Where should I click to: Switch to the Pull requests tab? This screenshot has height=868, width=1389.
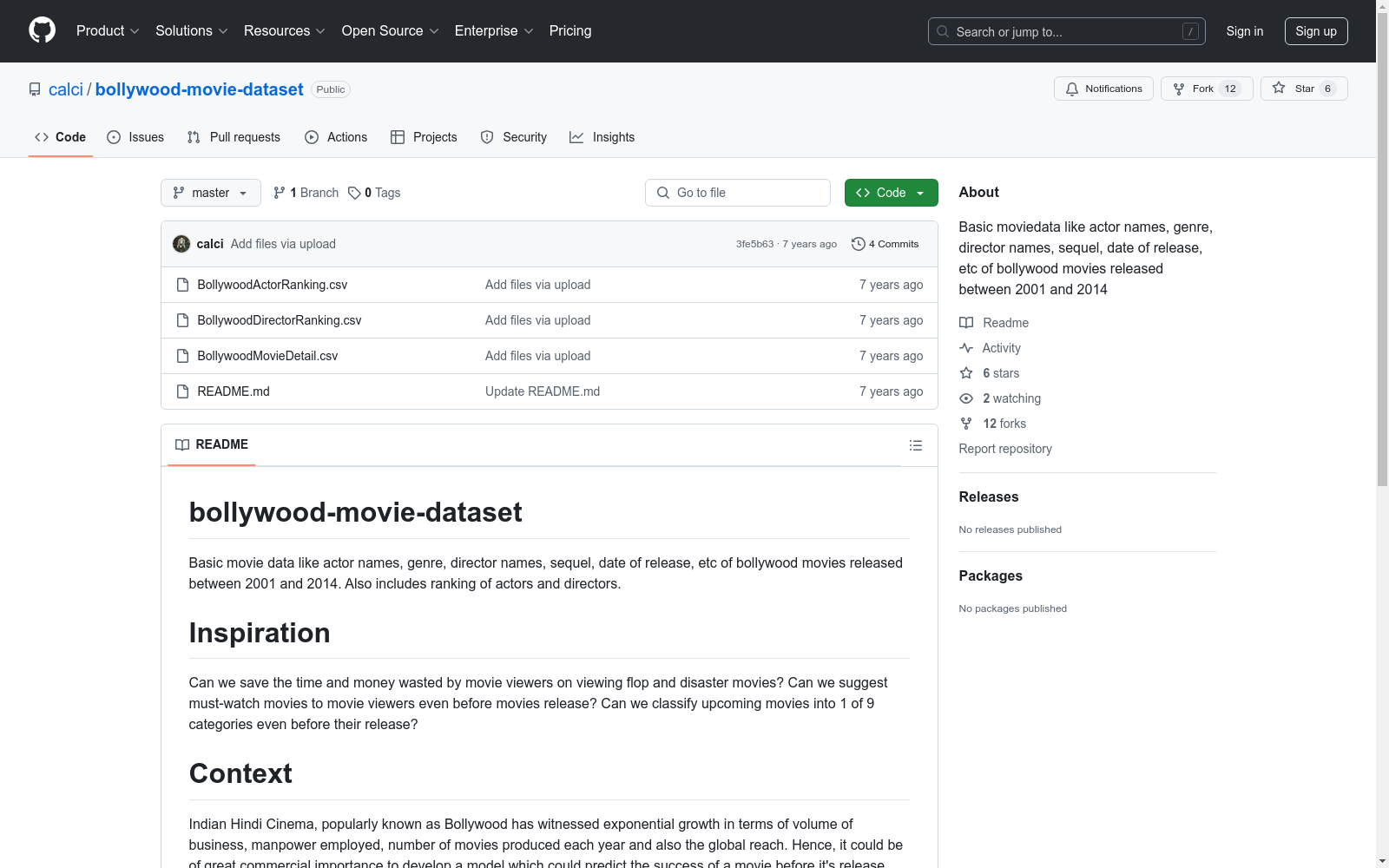[x=234, y=137]
